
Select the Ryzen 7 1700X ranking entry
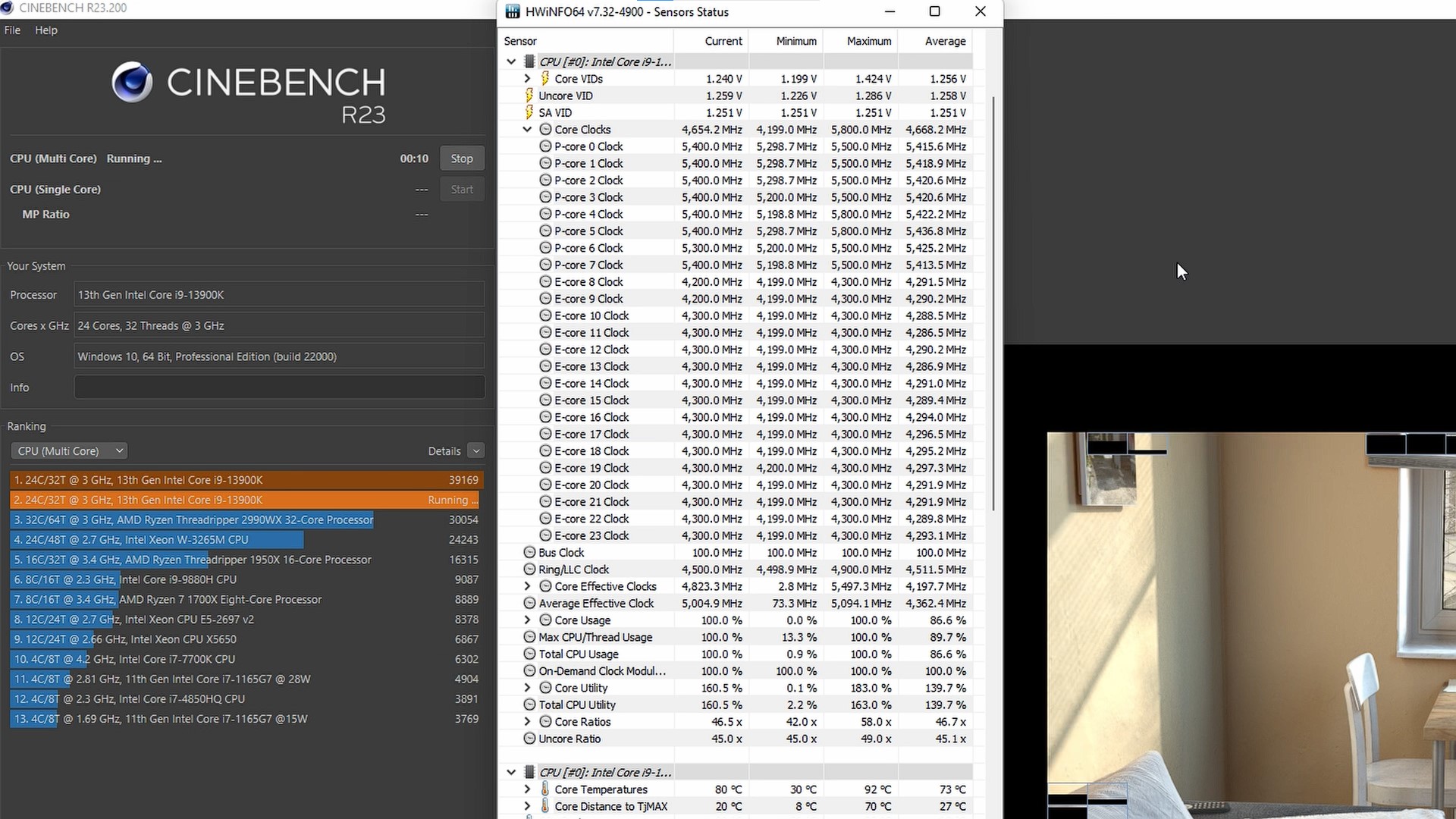pyautogui.click(x=246, y=599)
